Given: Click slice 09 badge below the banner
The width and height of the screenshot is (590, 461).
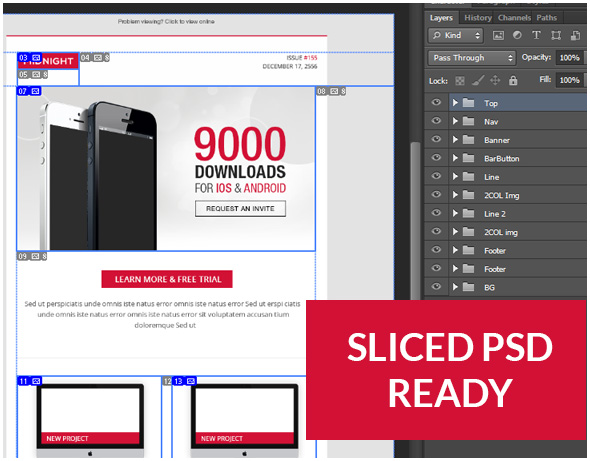Looking at the screenshot, I should (32, 256).
